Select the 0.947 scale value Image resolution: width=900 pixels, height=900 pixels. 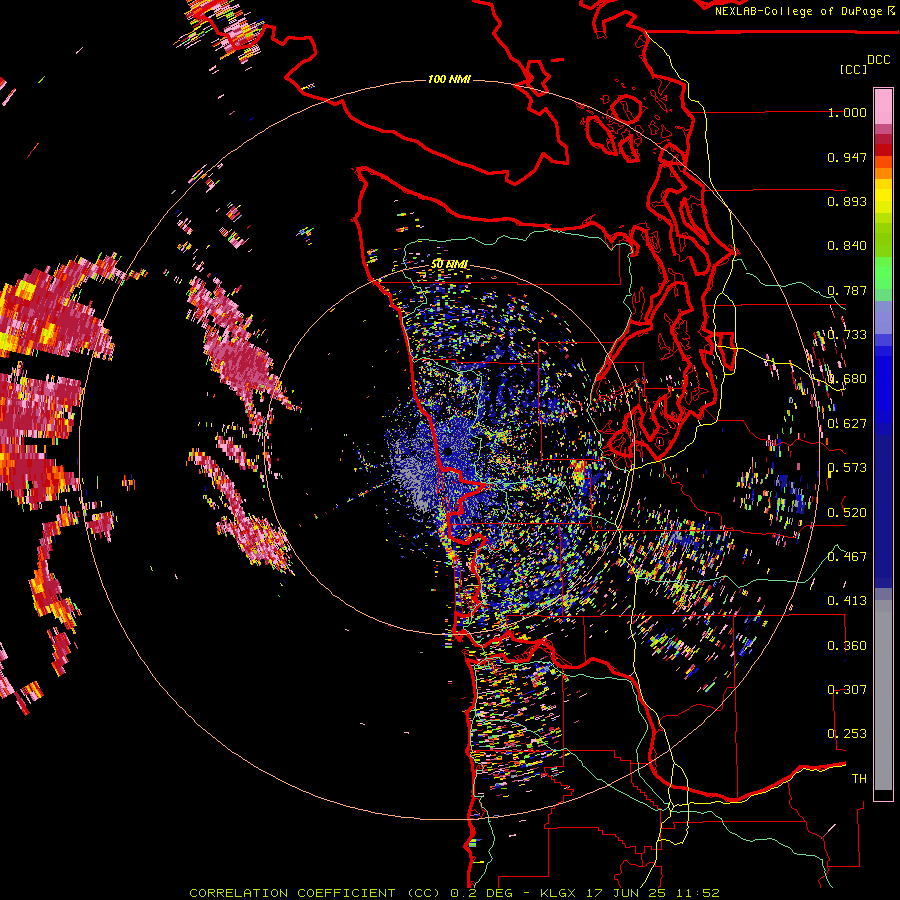847,157
